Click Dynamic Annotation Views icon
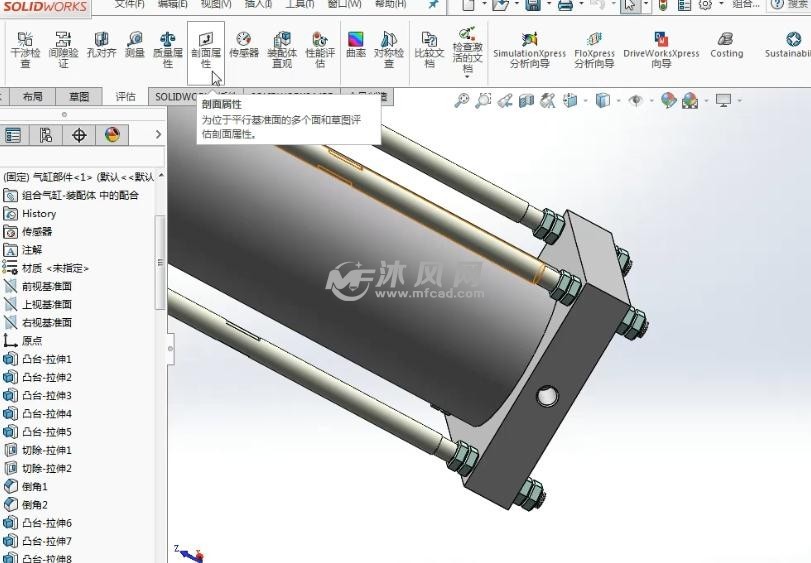The height and width of the screenshot is (563, 811). click(547, 100)
